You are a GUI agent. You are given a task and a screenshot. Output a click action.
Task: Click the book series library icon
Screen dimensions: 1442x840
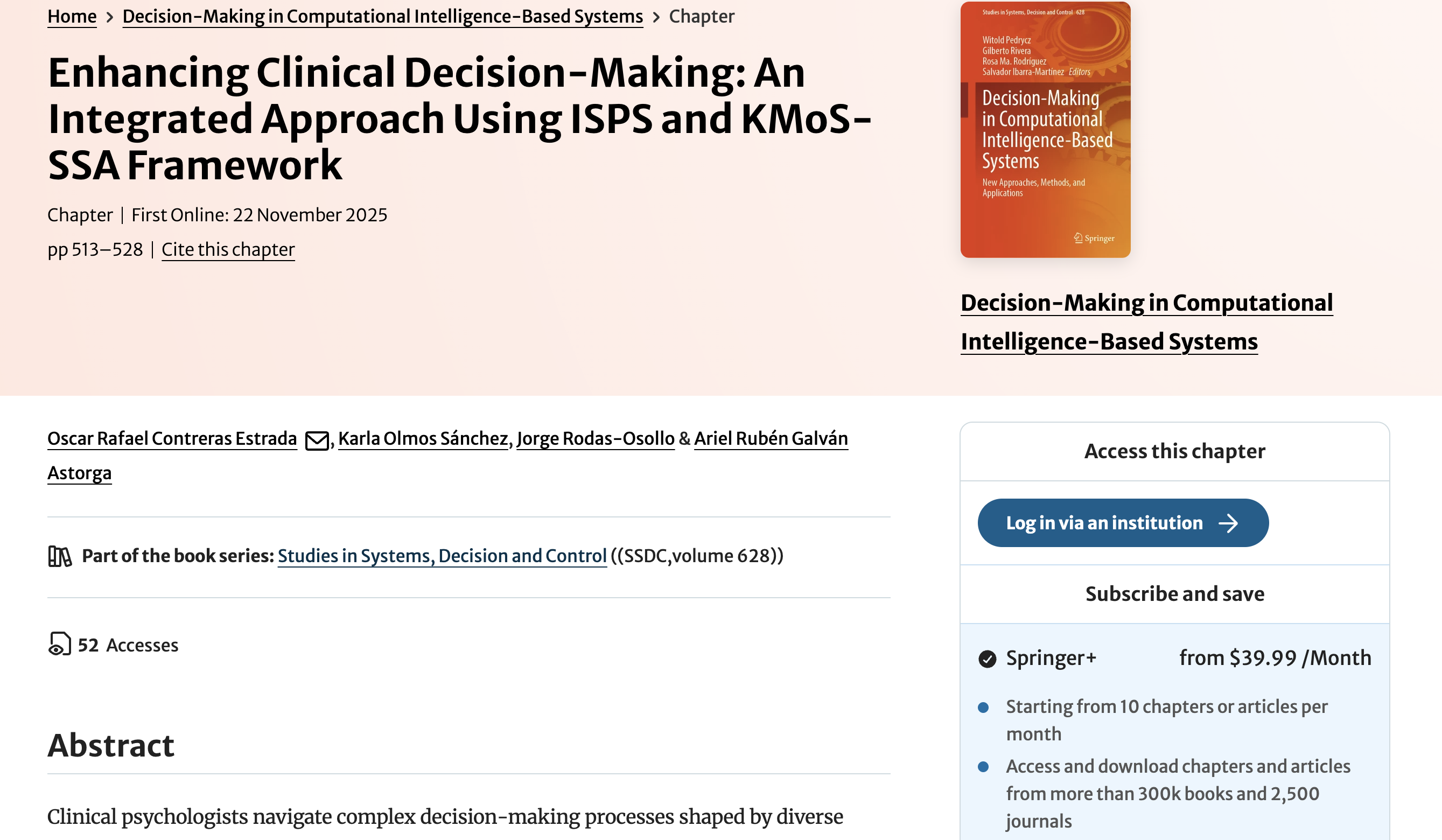click(60, 556)
